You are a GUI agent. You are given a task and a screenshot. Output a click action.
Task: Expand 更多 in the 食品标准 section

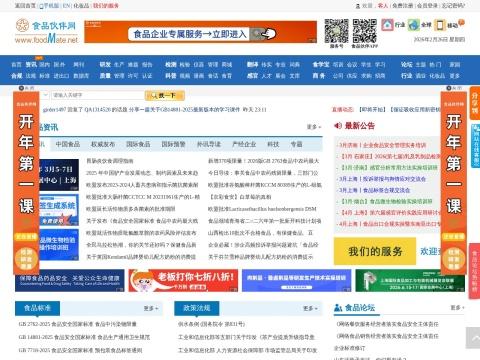[151, 308]
